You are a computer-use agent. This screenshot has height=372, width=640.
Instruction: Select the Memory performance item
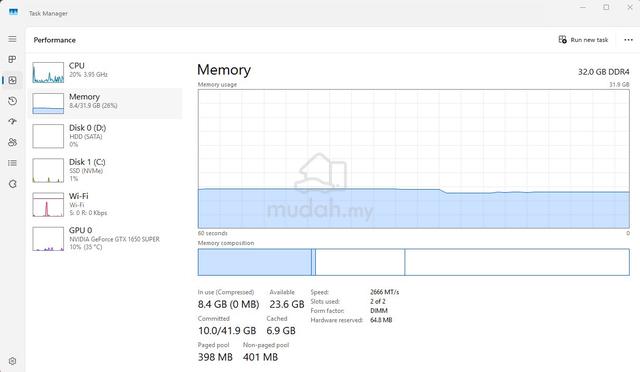pos(105,103)
